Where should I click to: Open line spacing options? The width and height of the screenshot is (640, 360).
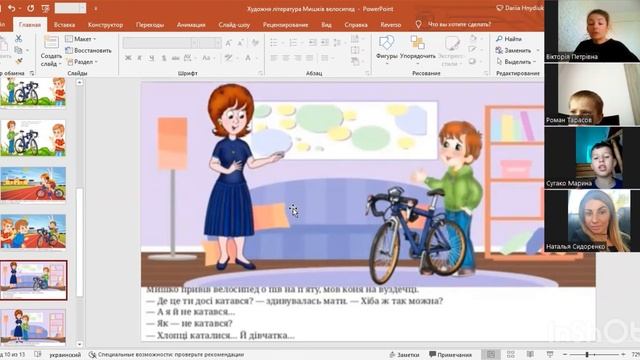(x=337, y=42)
